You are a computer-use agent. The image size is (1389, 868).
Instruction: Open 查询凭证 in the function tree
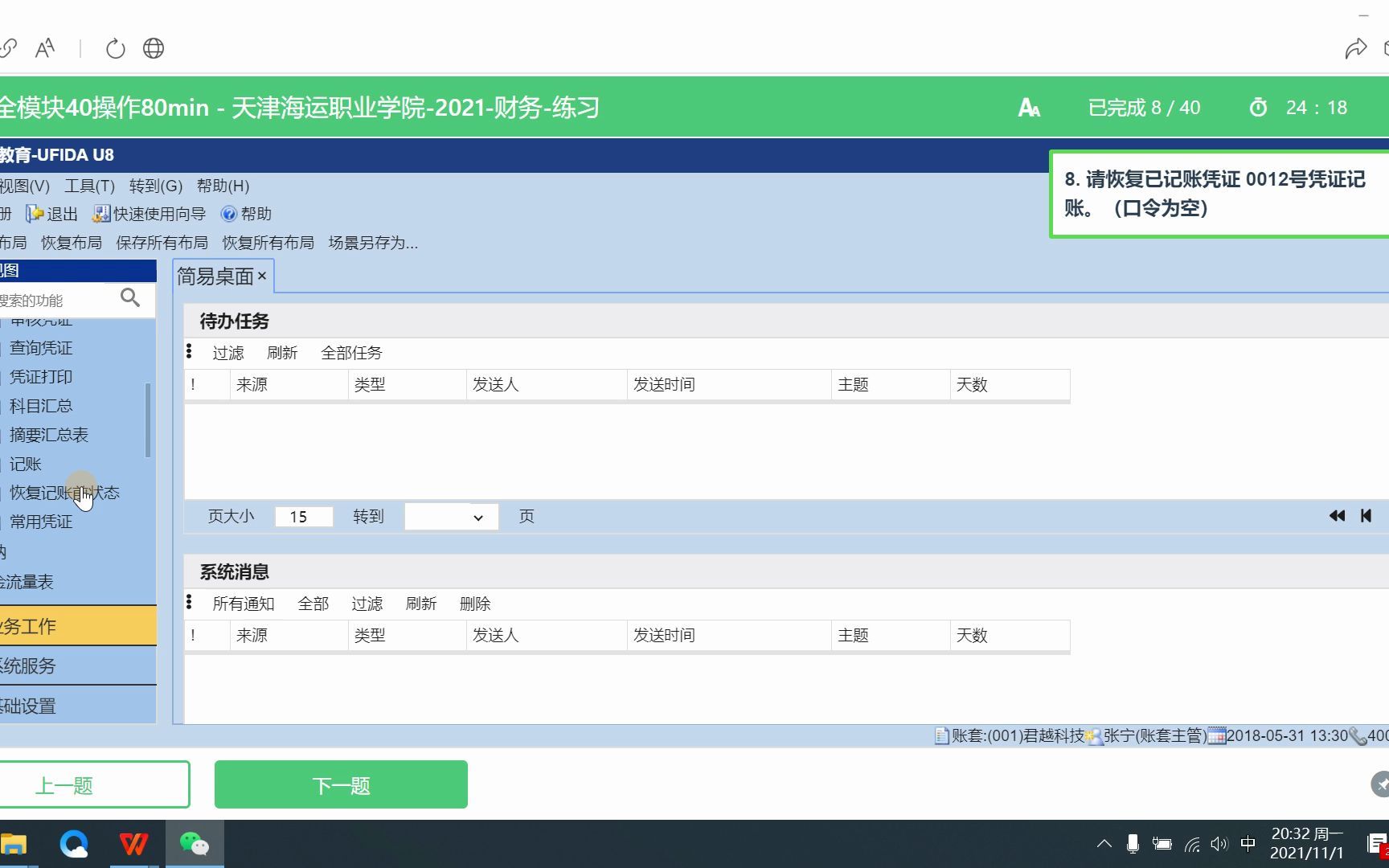click(x=41, y=348)
